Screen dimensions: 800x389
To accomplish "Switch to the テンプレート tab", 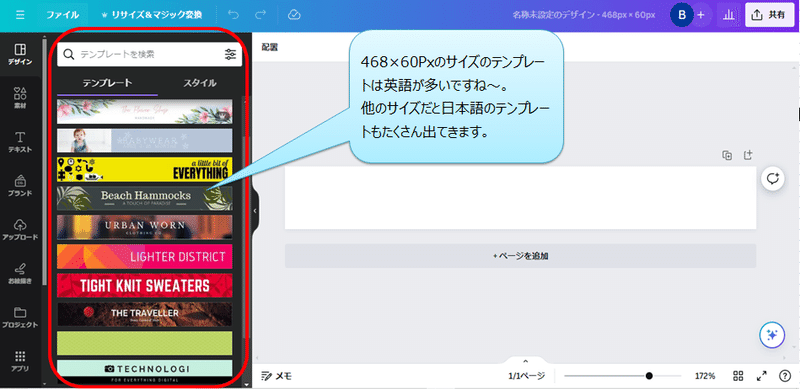I will click(108, 83).
